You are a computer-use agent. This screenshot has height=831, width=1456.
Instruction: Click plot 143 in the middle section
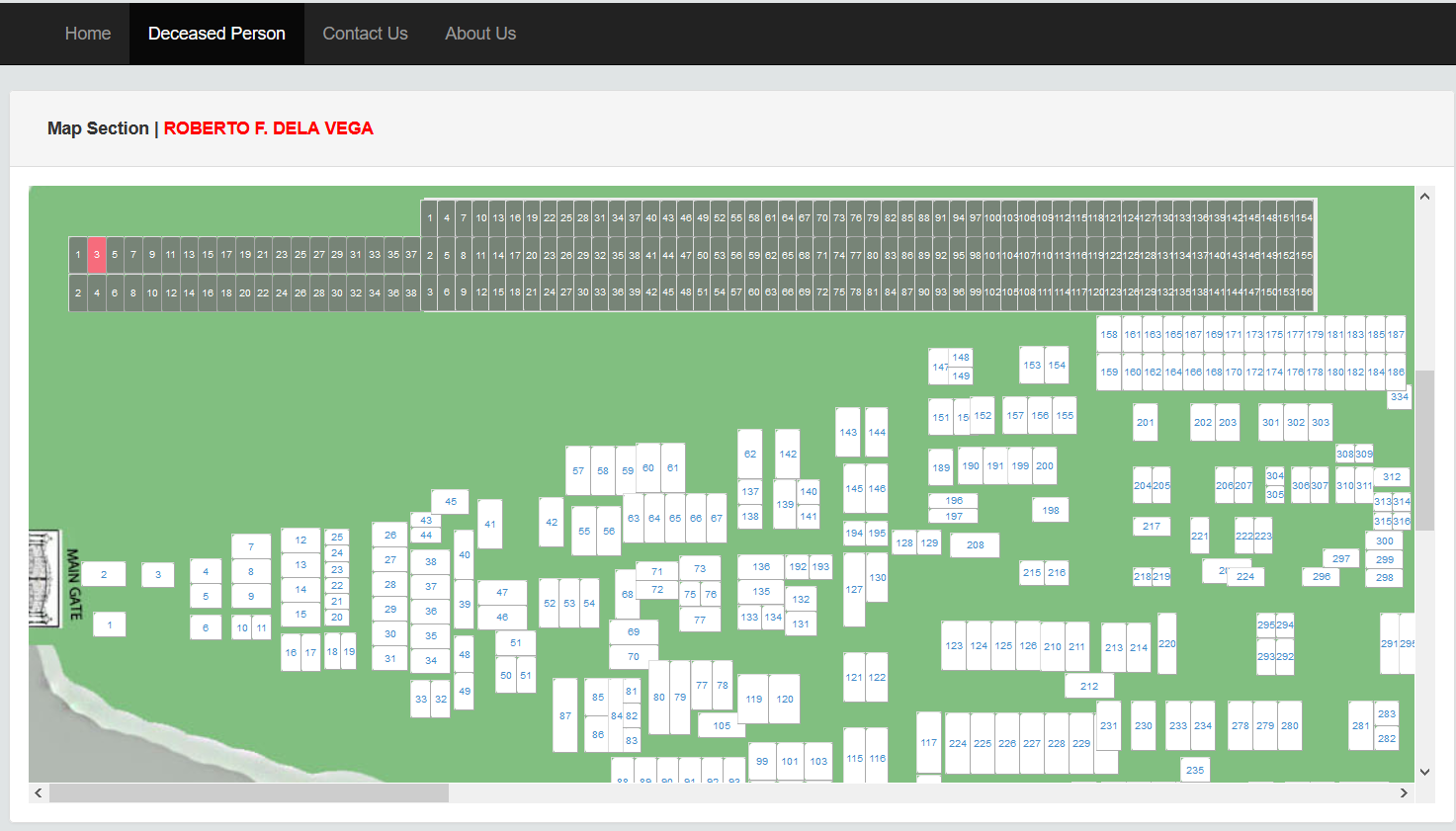pyautogui.click(x=847, y=432)
